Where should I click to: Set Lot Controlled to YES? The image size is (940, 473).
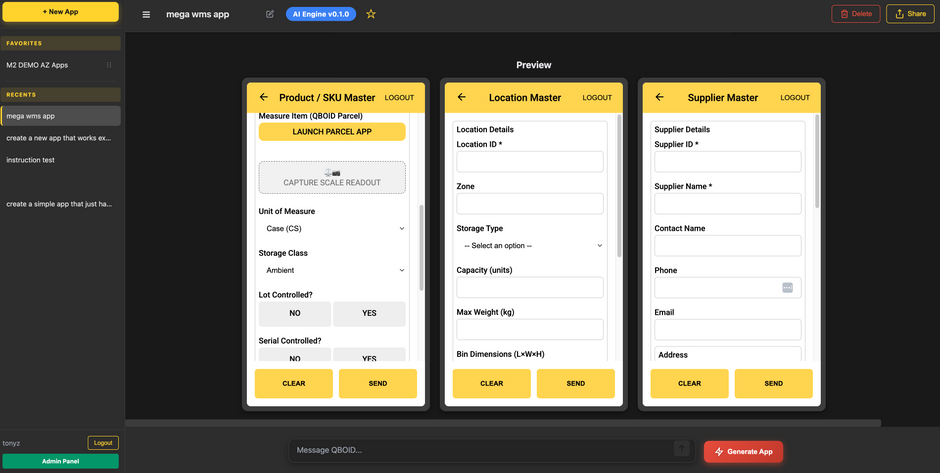tap(369, 313)
